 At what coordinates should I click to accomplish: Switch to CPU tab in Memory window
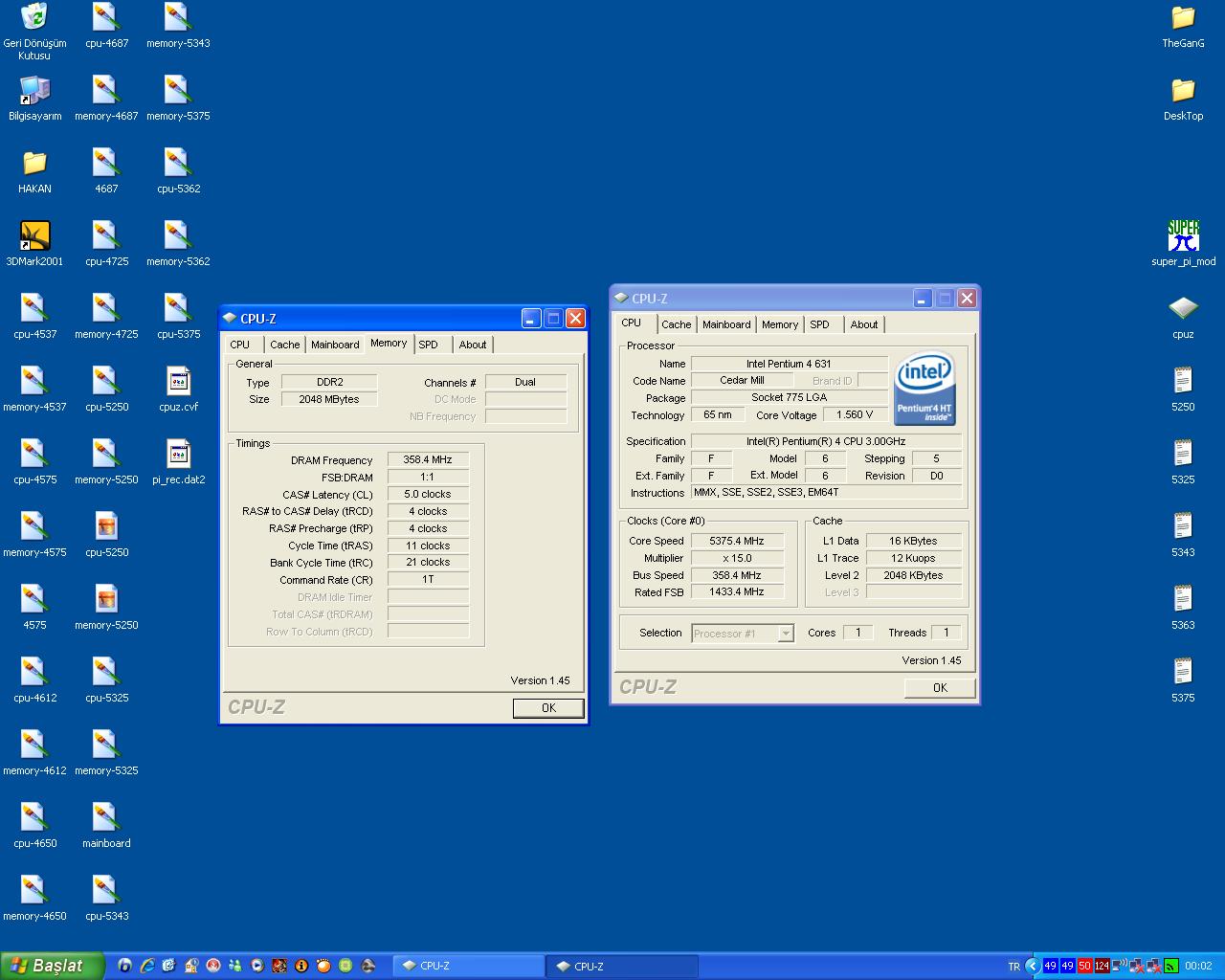point(240,345)
